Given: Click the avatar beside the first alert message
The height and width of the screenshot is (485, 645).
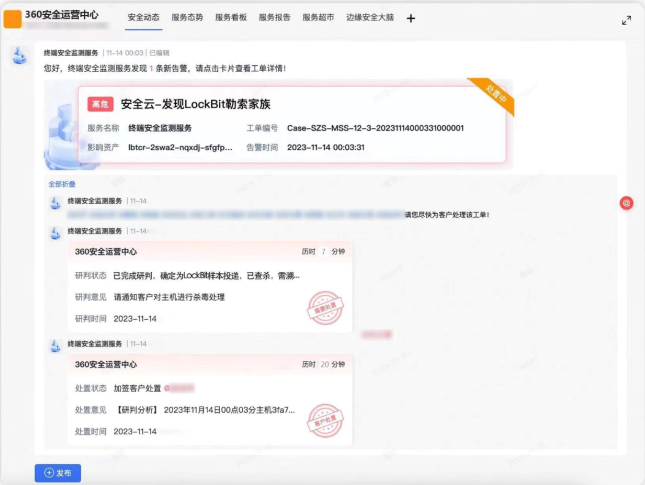Looking at the screenshot, I should 19,54.
